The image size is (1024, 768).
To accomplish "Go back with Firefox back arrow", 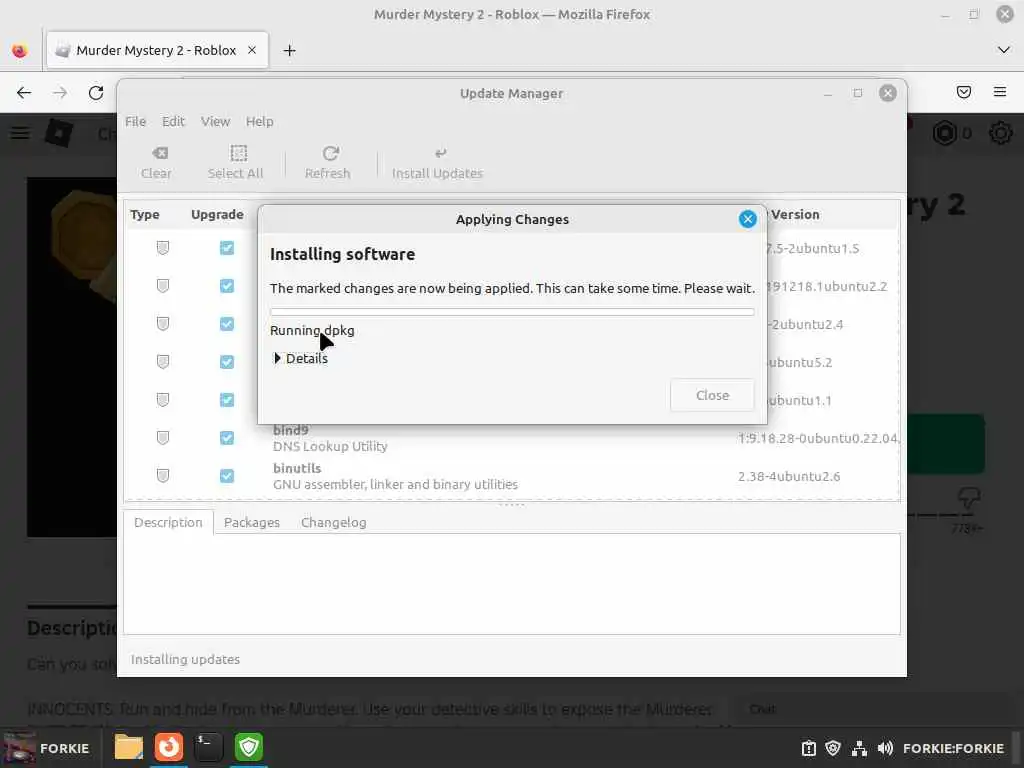I will point(24,93).
